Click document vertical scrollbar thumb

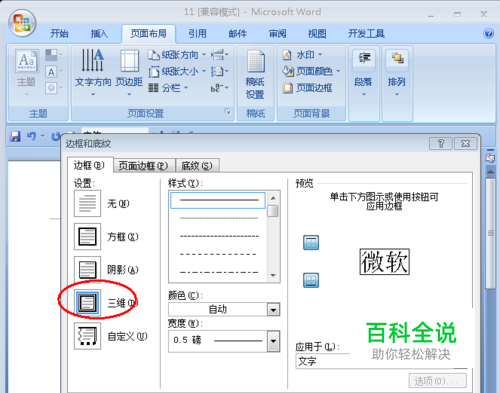490,233
